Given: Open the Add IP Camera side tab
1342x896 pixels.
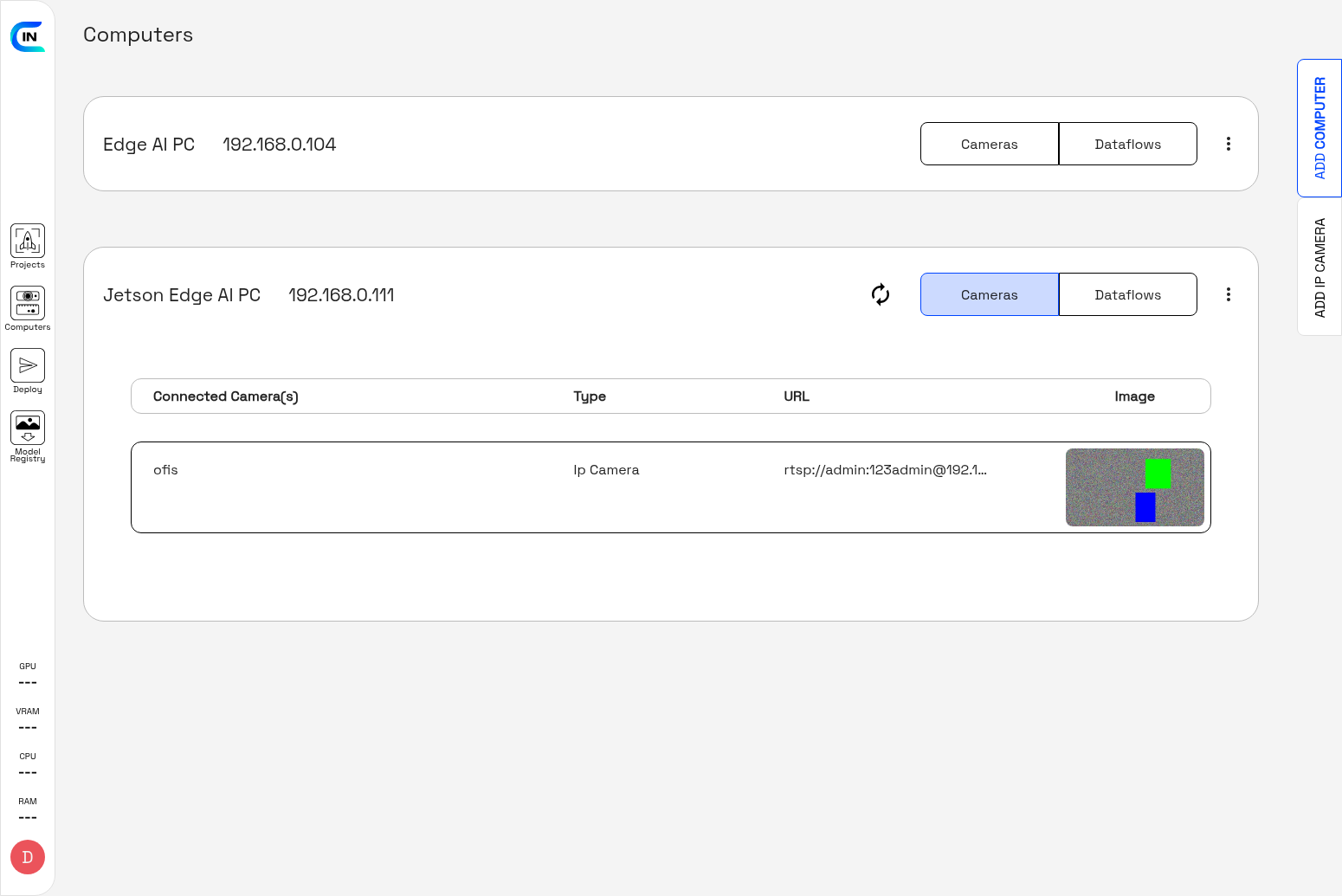Looking at the screenshot, I should pyautogui.click(x=1319, y=268).
